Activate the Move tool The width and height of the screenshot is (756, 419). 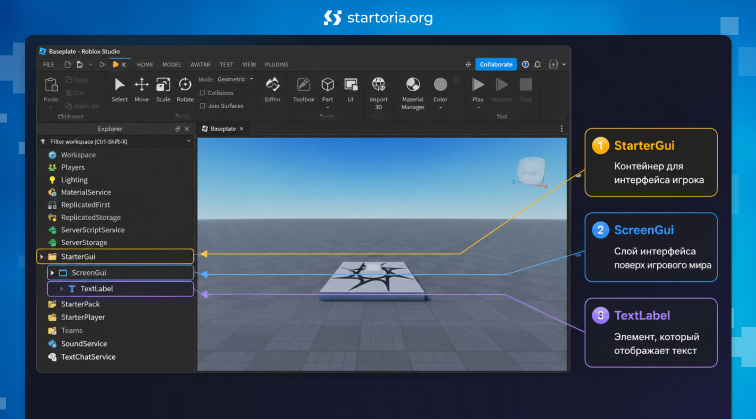pos(141,85)
